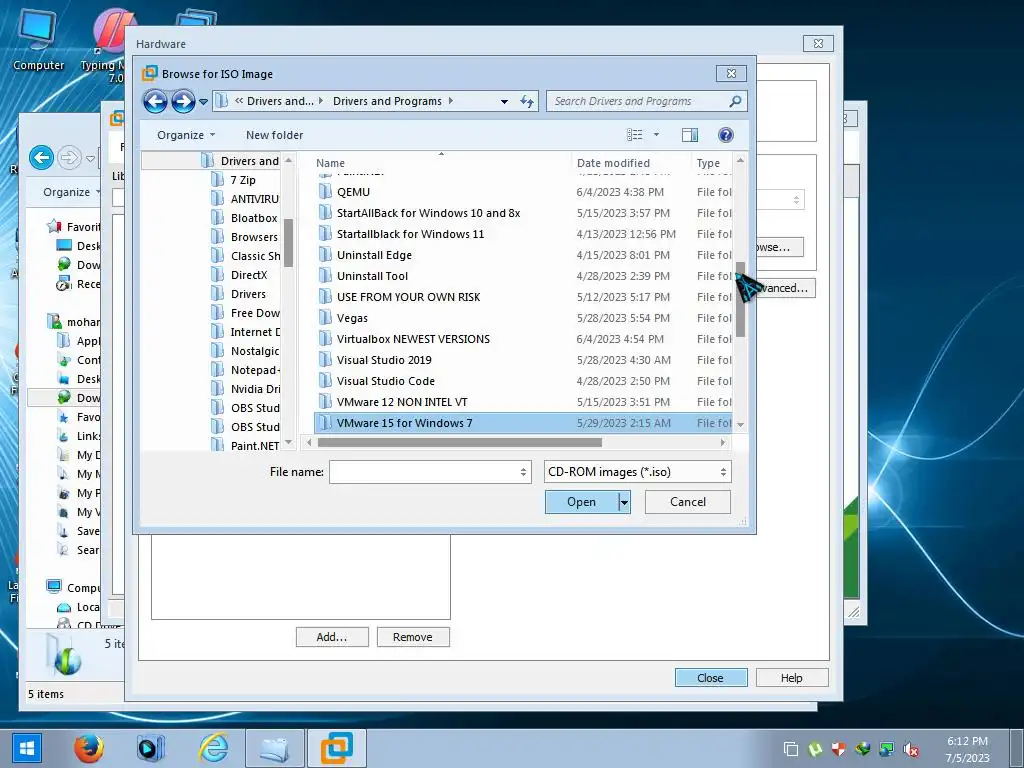Select Browsers in the folder tree

coord(253,237)
